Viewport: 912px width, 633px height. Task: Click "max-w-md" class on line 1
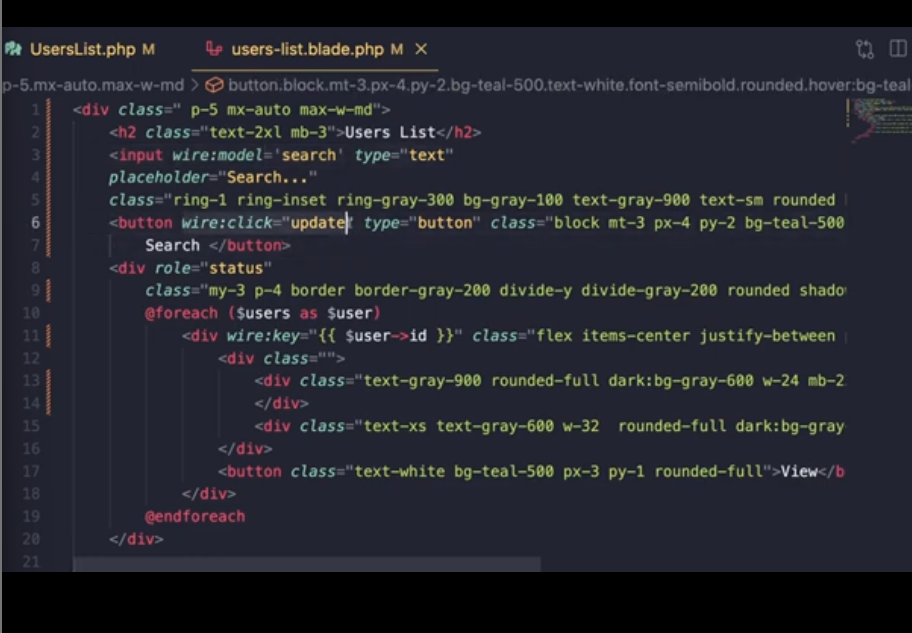point(336,110)
